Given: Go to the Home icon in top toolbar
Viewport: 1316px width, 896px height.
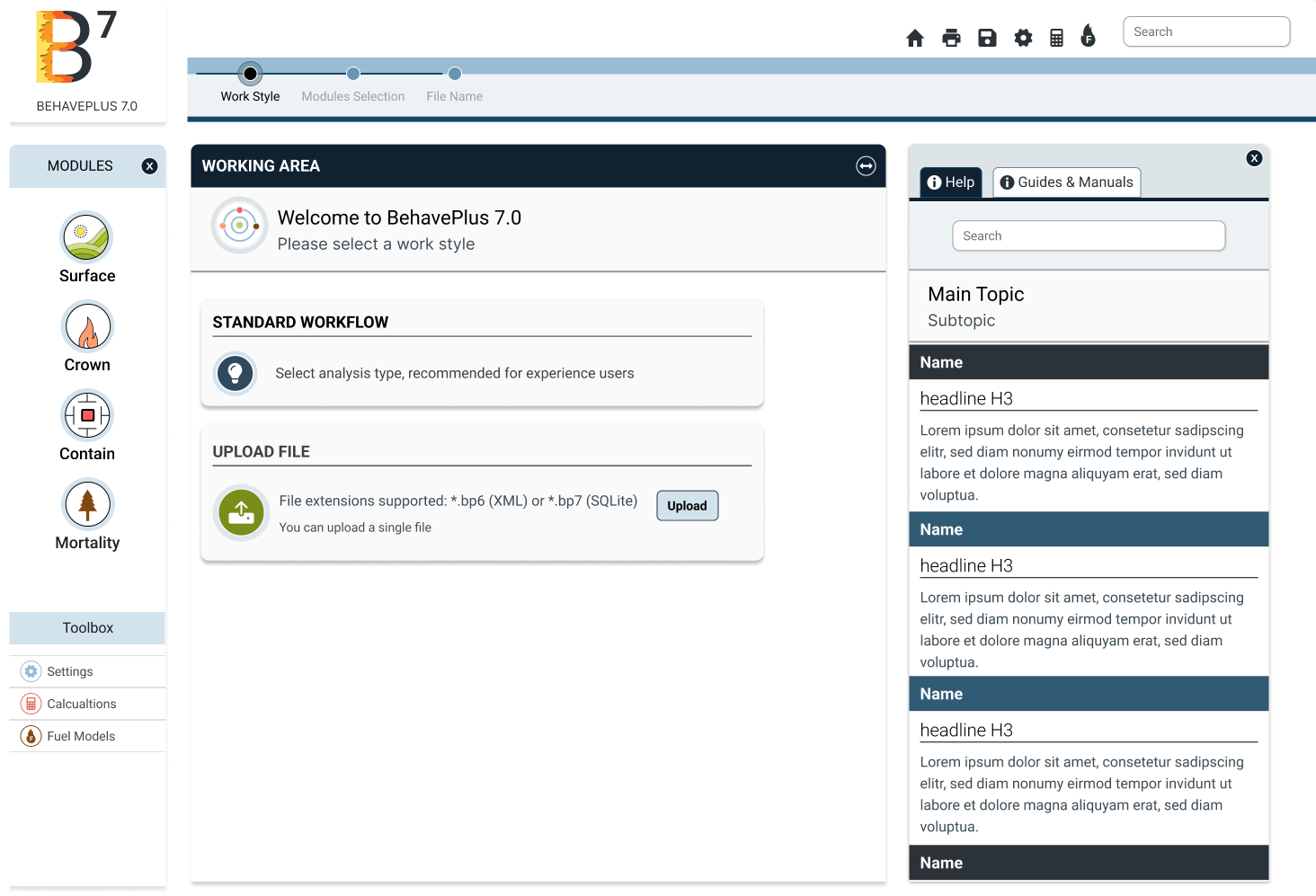Looking at the screenshot, I should [915, 38].
